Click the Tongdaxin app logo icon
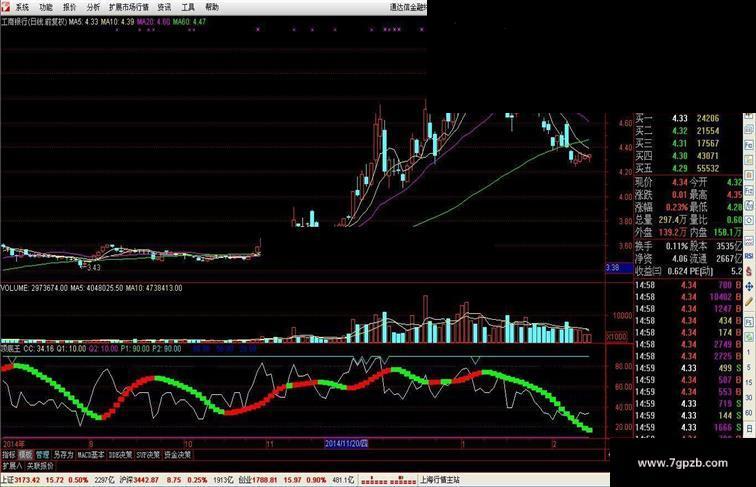 point(5,6)
